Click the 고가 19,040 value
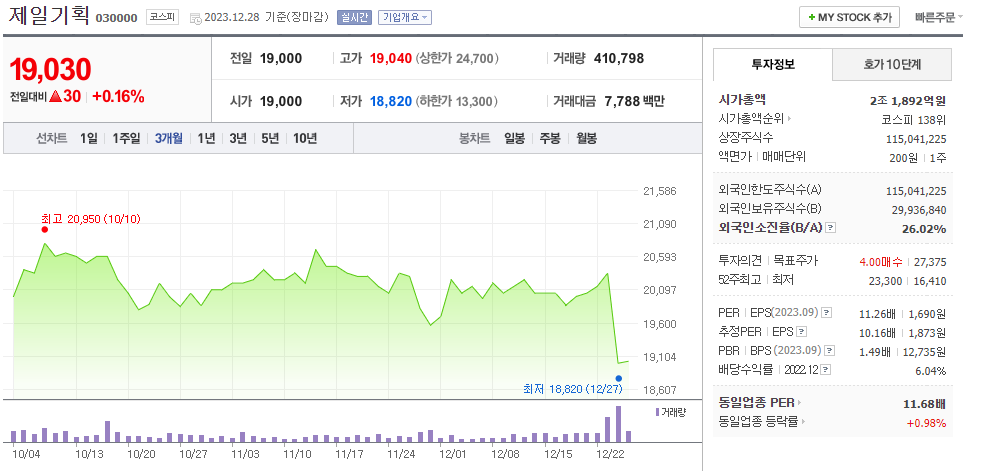 click(391, 58)
